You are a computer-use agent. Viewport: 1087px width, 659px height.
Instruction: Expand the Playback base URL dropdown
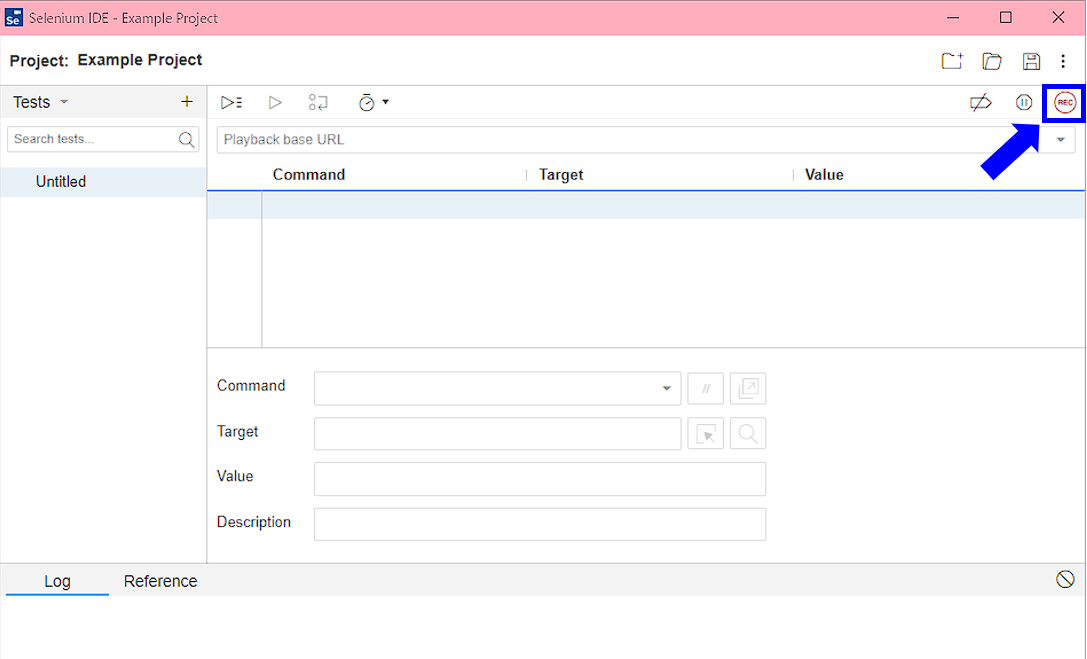click(1059, 139)
